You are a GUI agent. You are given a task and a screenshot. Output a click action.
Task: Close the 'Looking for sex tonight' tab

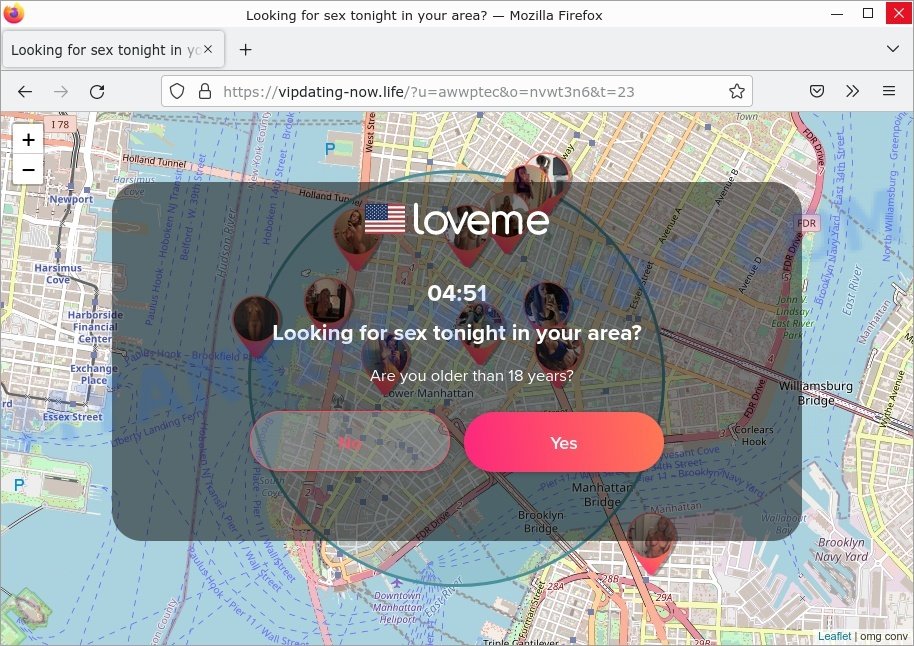[208, 50]
